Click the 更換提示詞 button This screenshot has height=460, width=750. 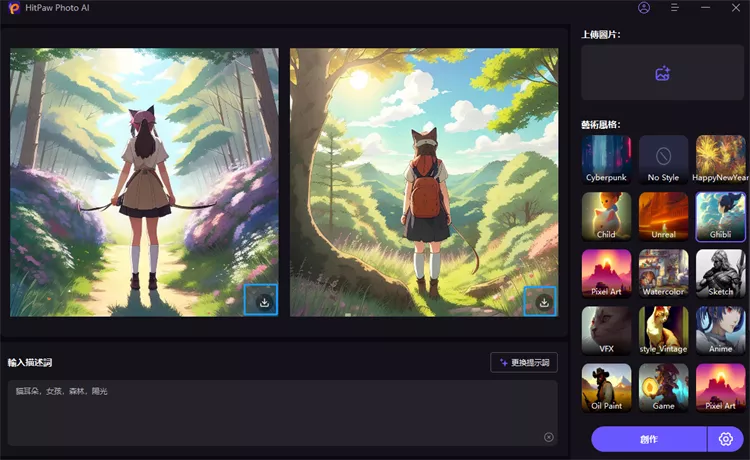point(524,363)
